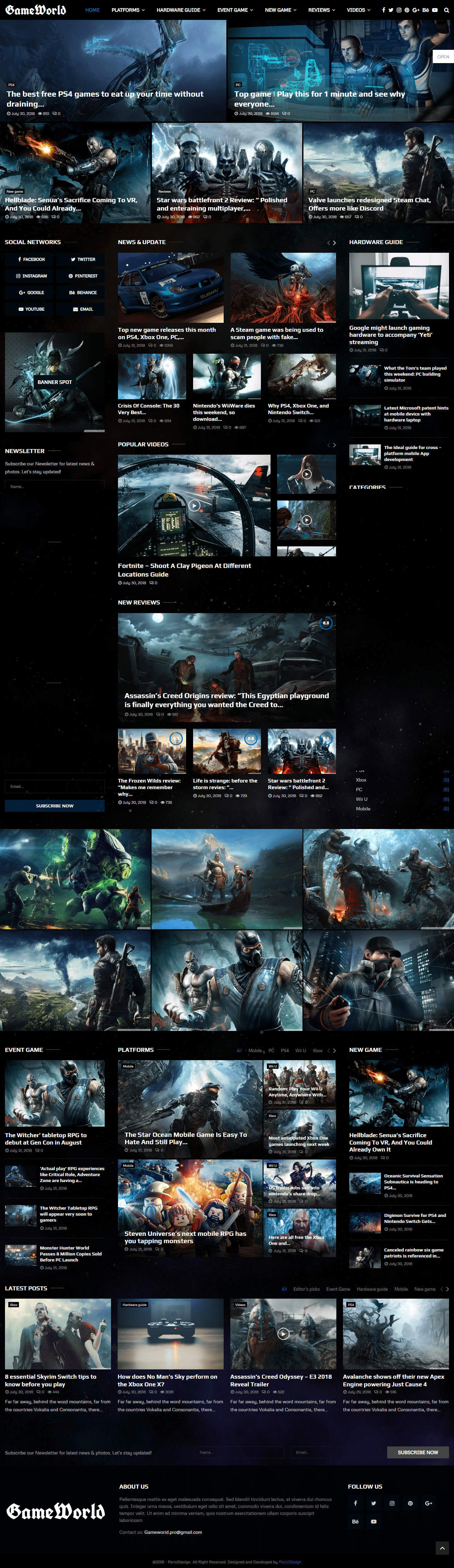
Task: Click footer bar Subscribe Now button
Action: pyautogui.click(x=417, y=1452)
